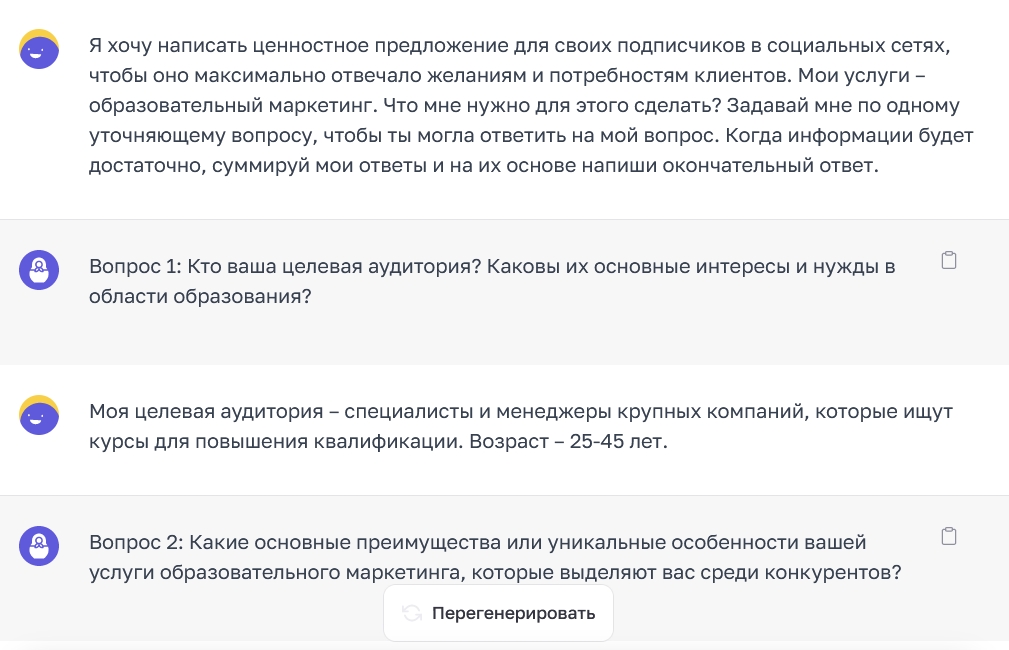The height and width of the screenshot is (650, 1009).
Task: Click the user avatar beside the first prompt
Action: pyautogui.click(x=39, y=49)
